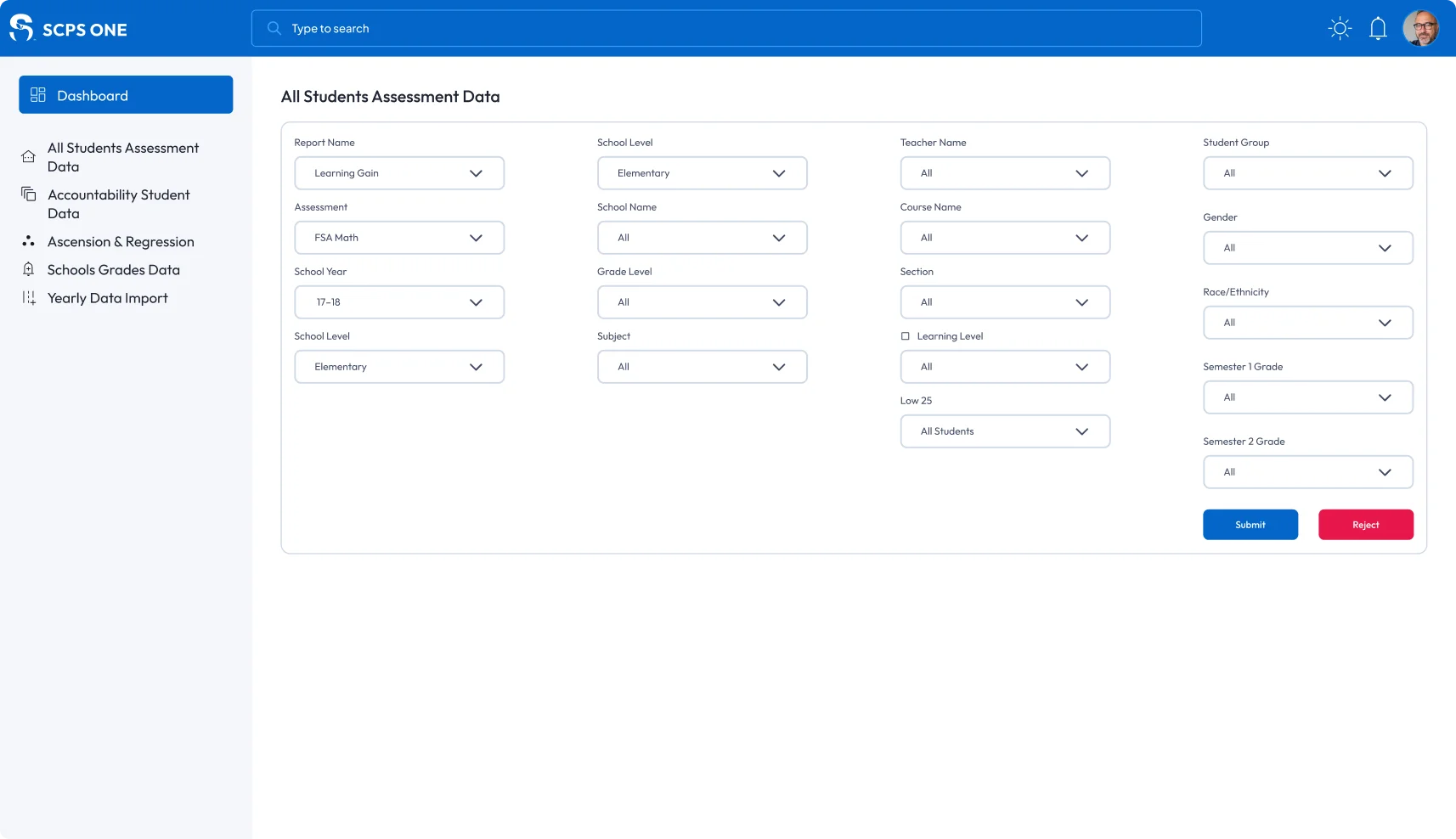Click the Yearly Data Import icon

point(29,298)
